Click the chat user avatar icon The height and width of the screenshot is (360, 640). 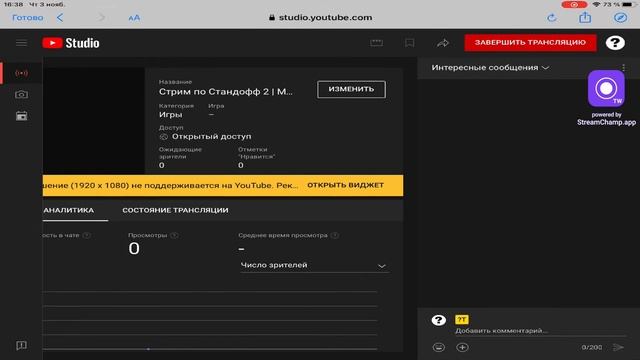[x=438, y=320]
